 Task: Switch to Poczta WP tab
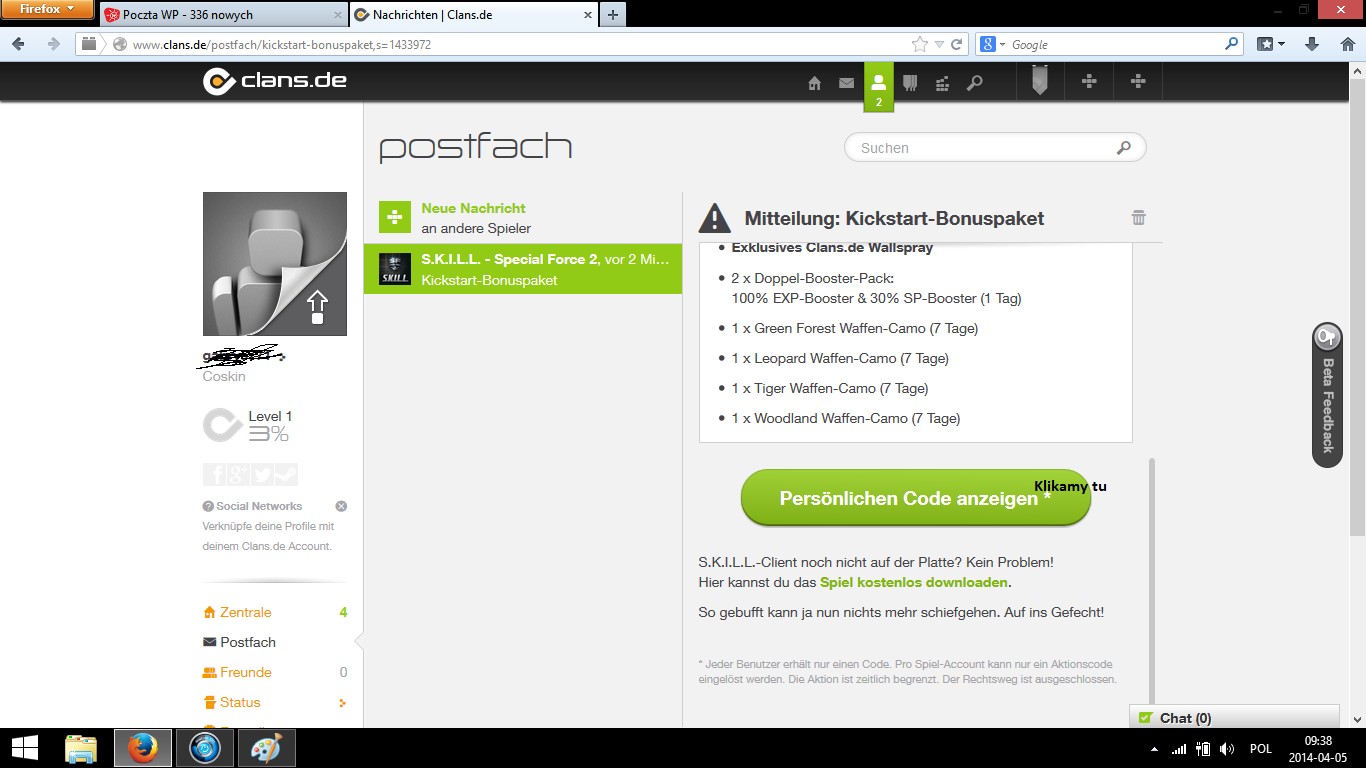coord(222,15)
